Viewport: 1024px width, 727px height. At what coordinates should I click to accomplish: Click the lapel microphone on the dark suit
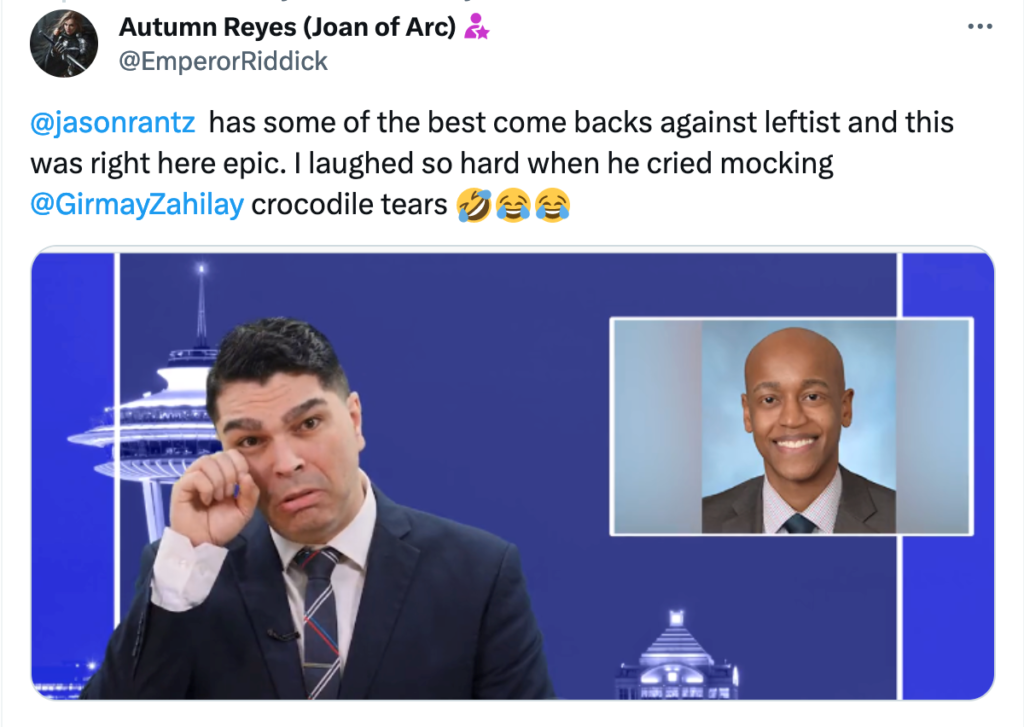(281, 634)
